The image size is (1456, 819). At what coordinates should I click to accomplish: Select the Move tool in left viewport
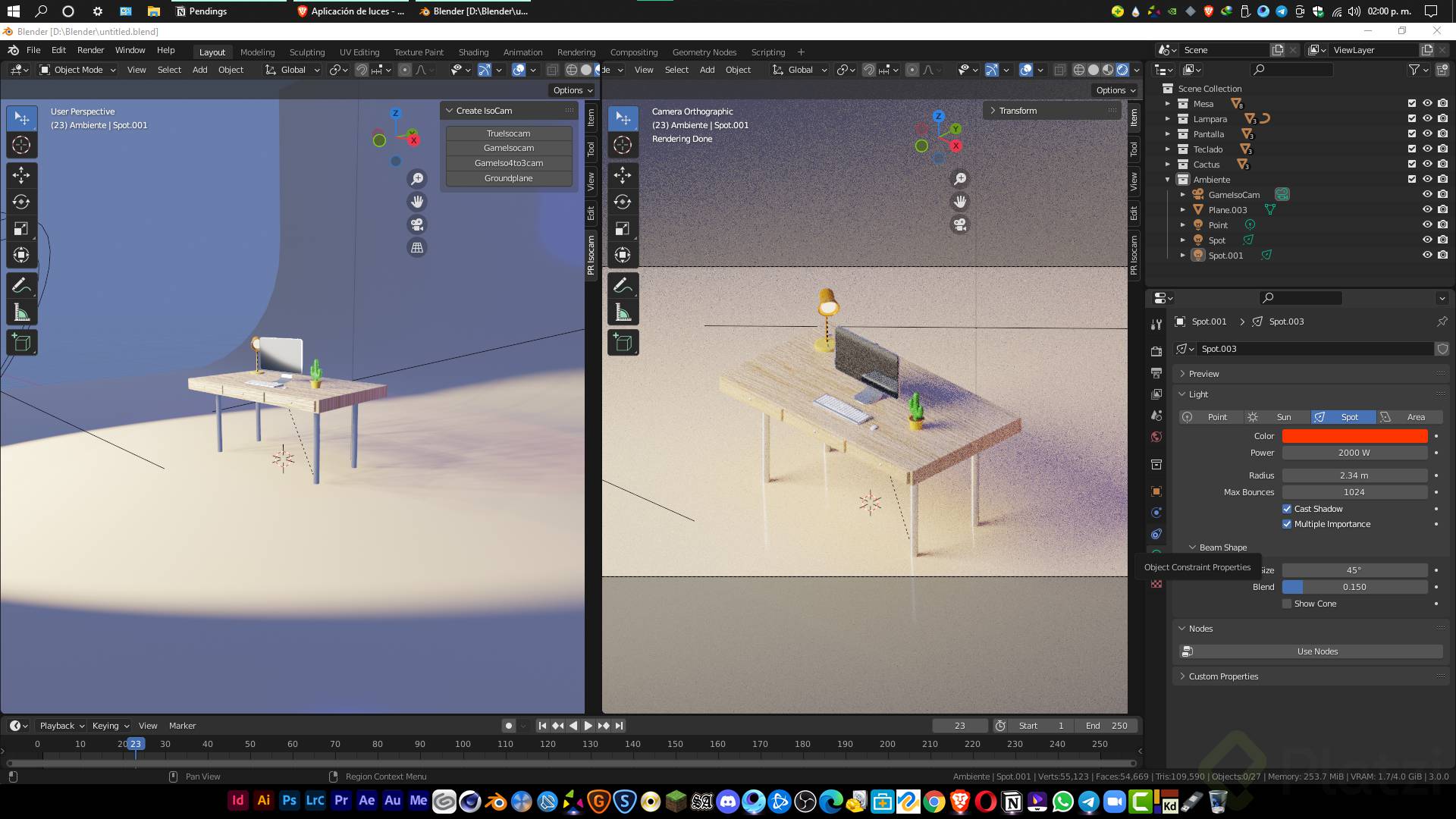pos(21,175)
